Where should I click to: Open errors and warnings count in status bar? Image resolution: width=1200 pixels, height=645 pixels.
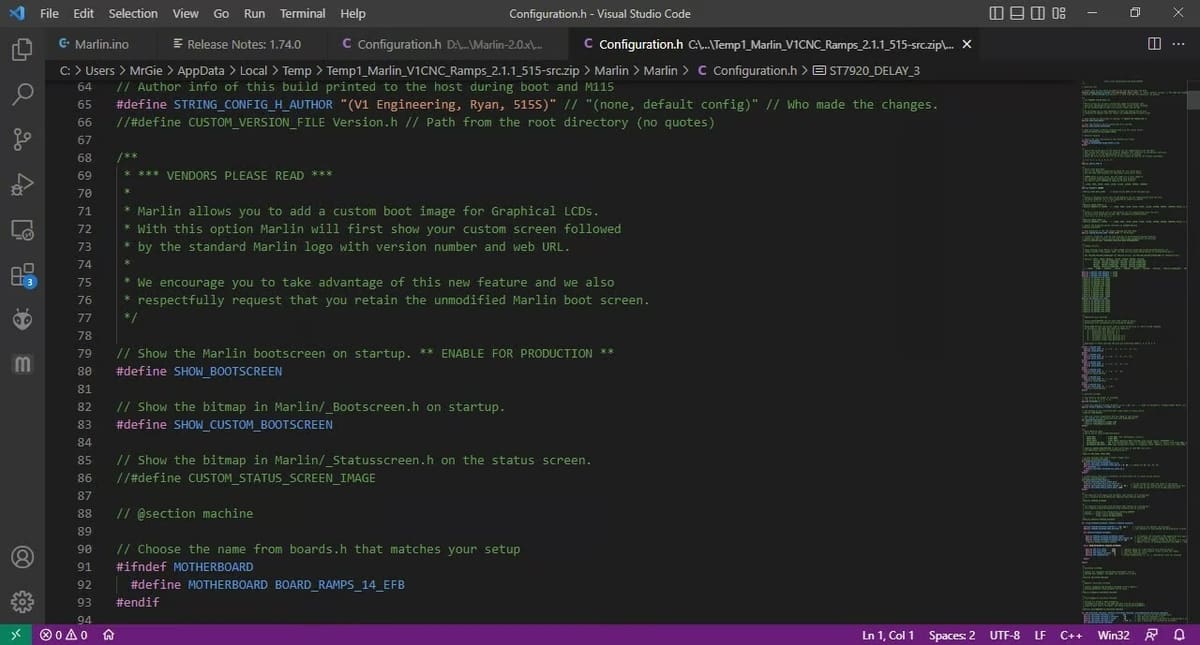pos(64,635)
